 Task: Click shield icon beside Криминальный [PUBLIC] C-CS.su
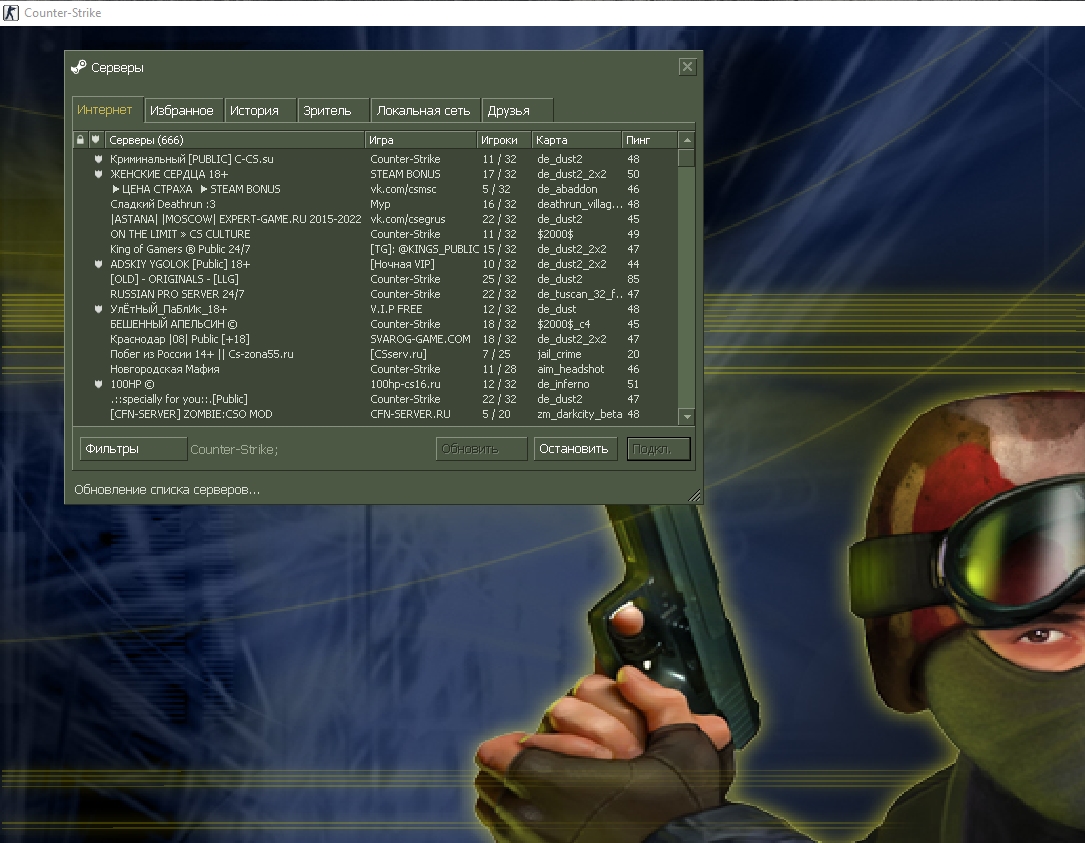tap(98, 159)
